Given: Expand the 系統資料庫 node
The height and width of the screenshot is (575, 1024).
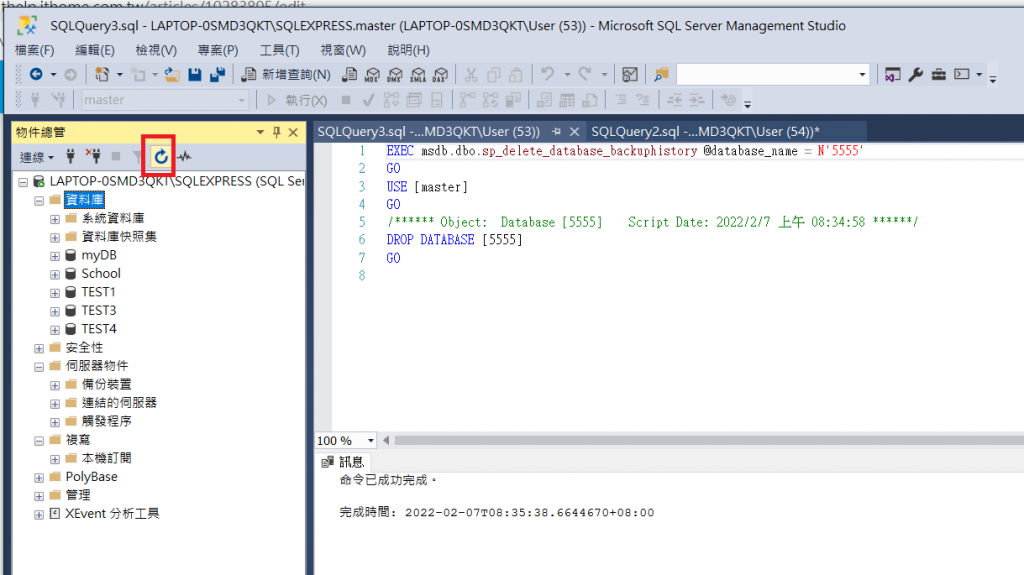Looking at the screenshot, I should coord(55,219).
